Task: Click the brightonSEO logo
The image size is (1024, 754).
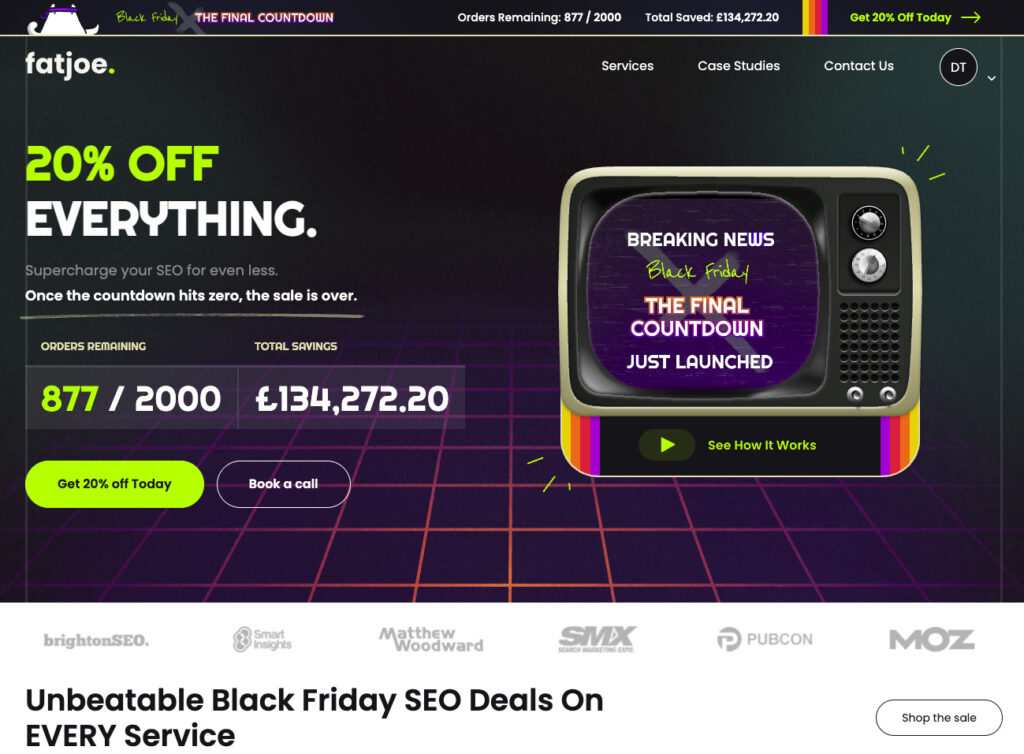Action: point(96,640)
